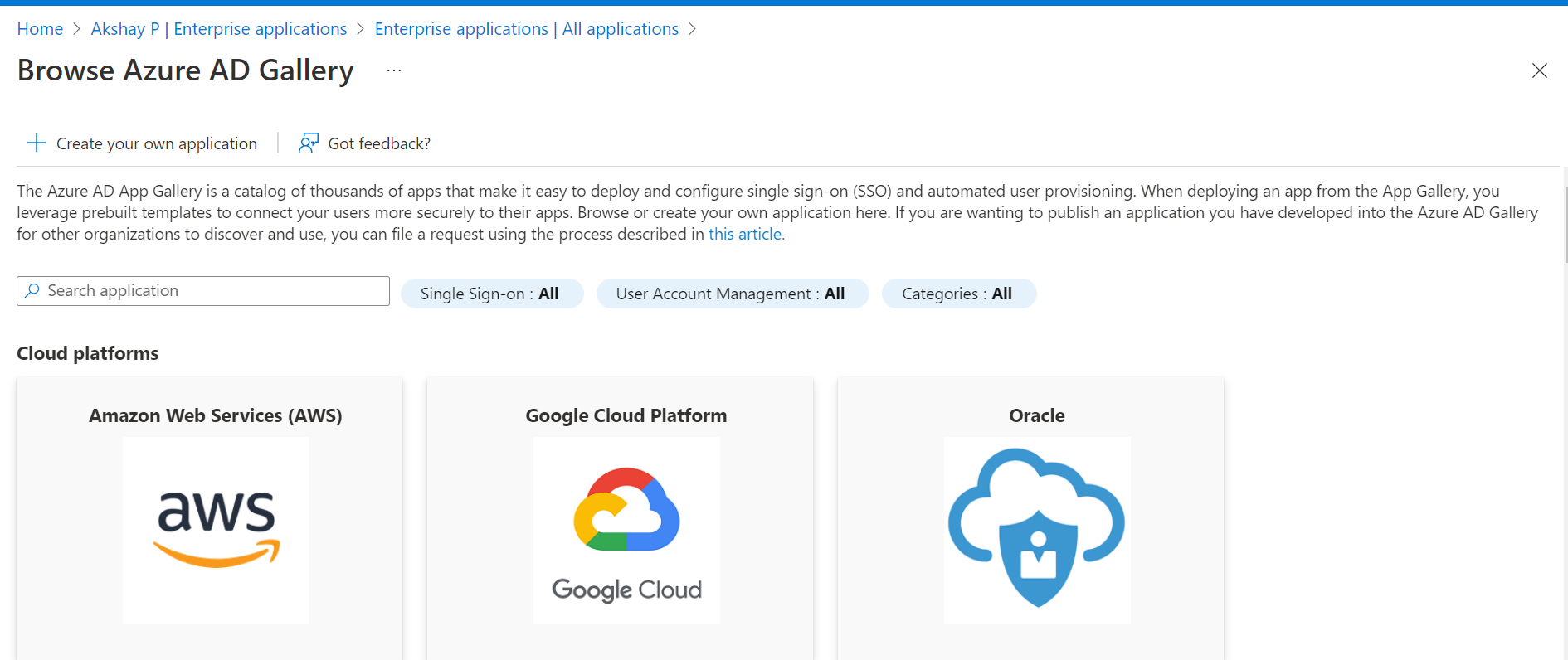Open the Single Sign-on filter dropdown

(x=491, y=294)
